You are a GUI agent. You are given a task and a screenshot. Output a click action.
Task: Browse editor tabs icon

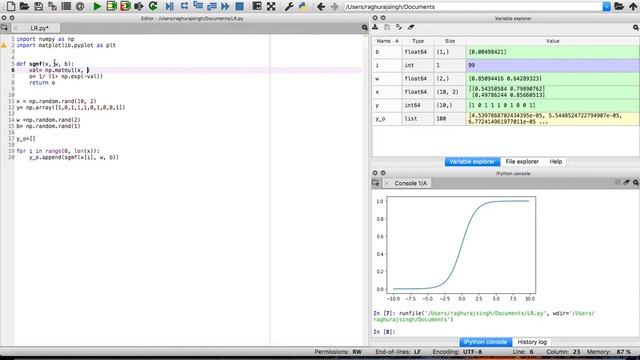(x=4, y=28)
